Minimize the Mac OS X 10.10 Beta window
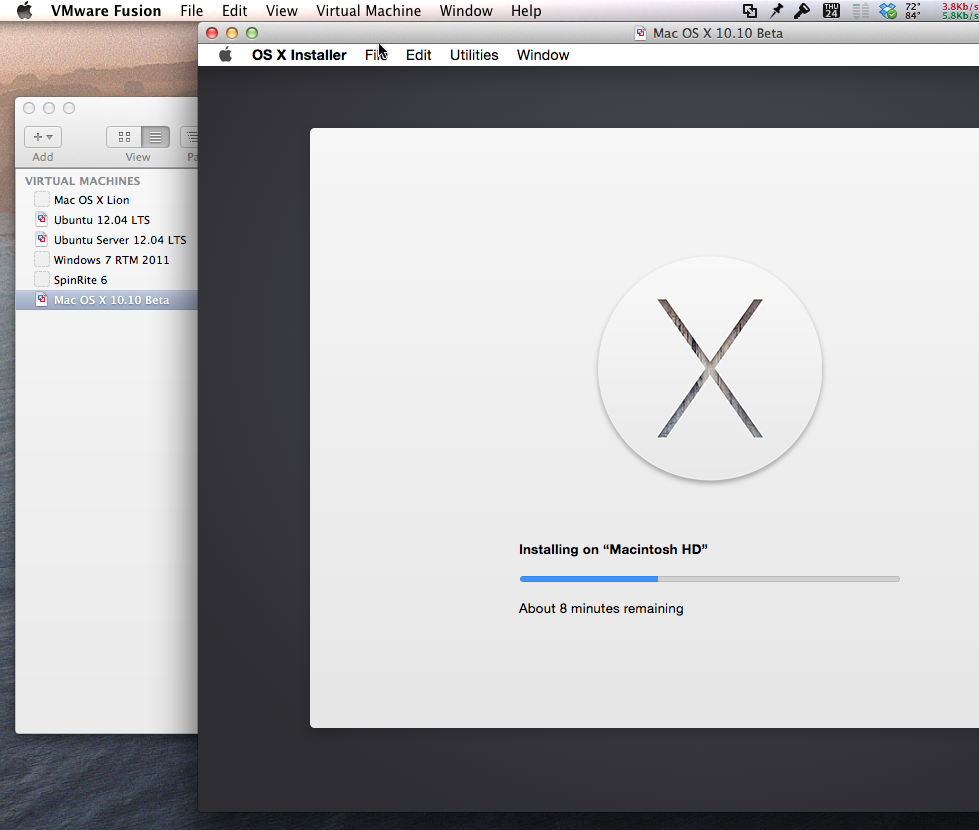The width and height of the screenshot is (979, 830). pyautogui.click(x=232, y=33)
